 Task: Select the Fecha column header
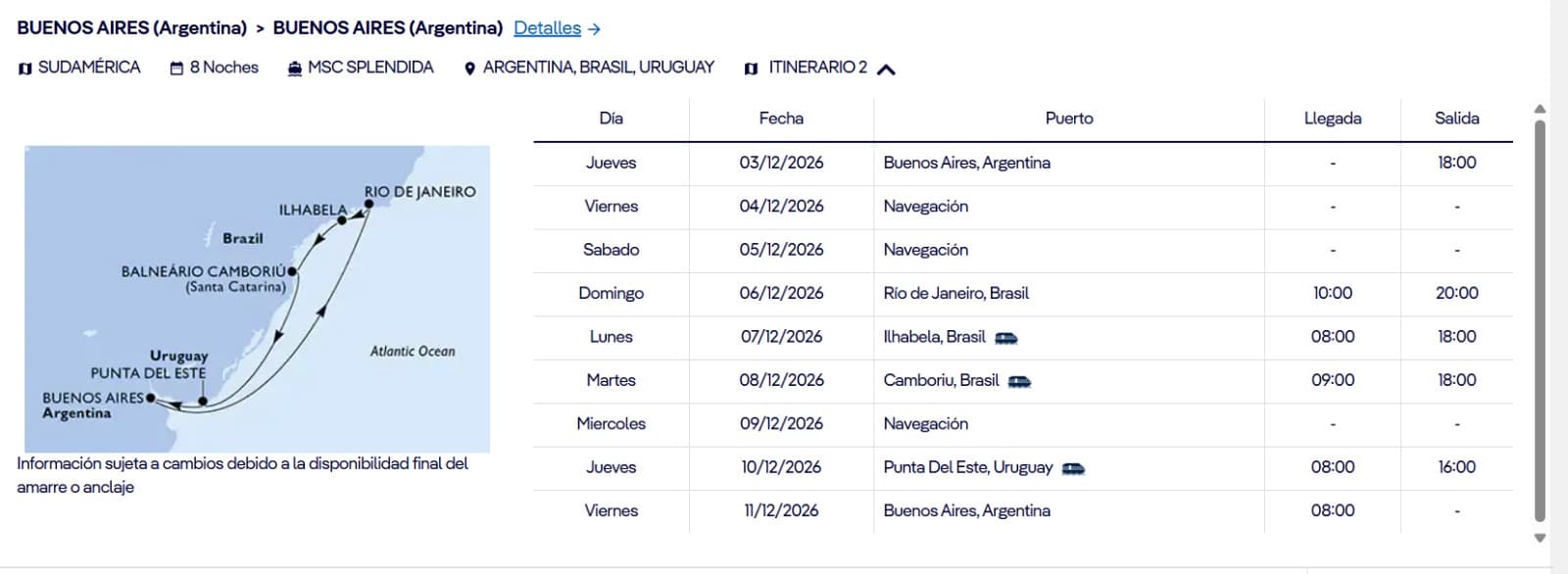click(x=781, y=119)
